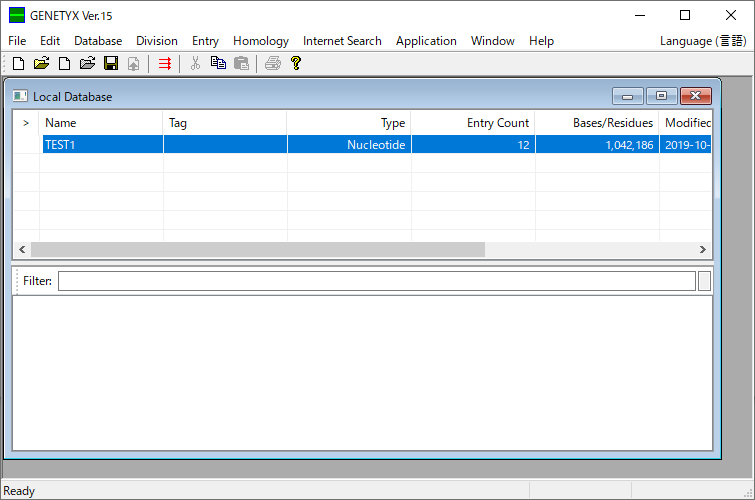
Task: Open the Language menu
Action: [x=702, y=41]
